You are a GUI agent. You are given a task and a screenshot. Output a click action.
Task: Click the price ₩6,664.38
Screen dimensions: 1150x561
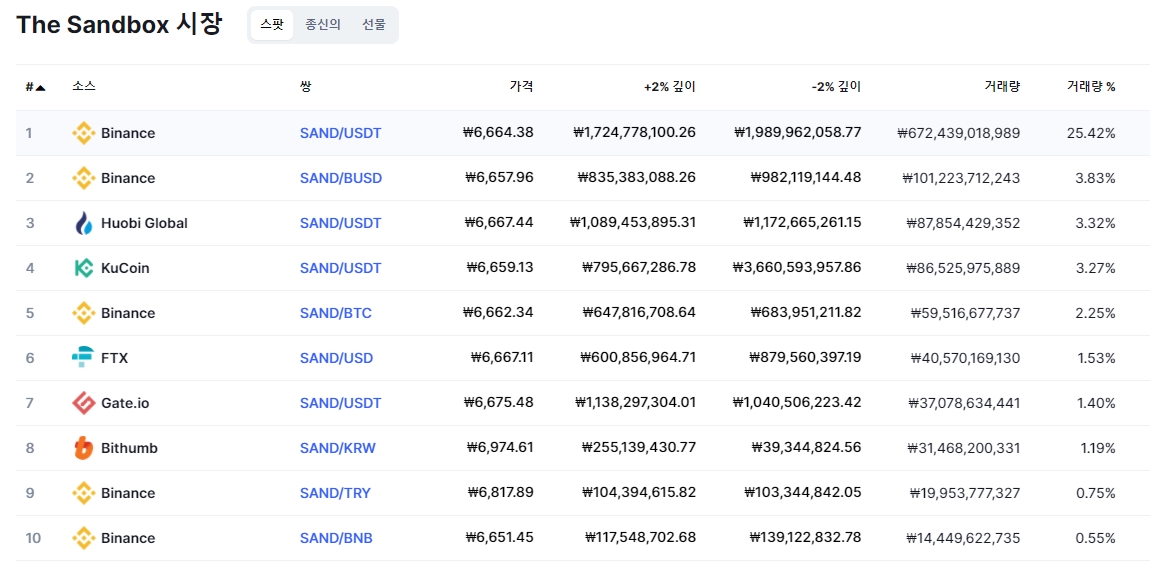[x=498, y=133]
